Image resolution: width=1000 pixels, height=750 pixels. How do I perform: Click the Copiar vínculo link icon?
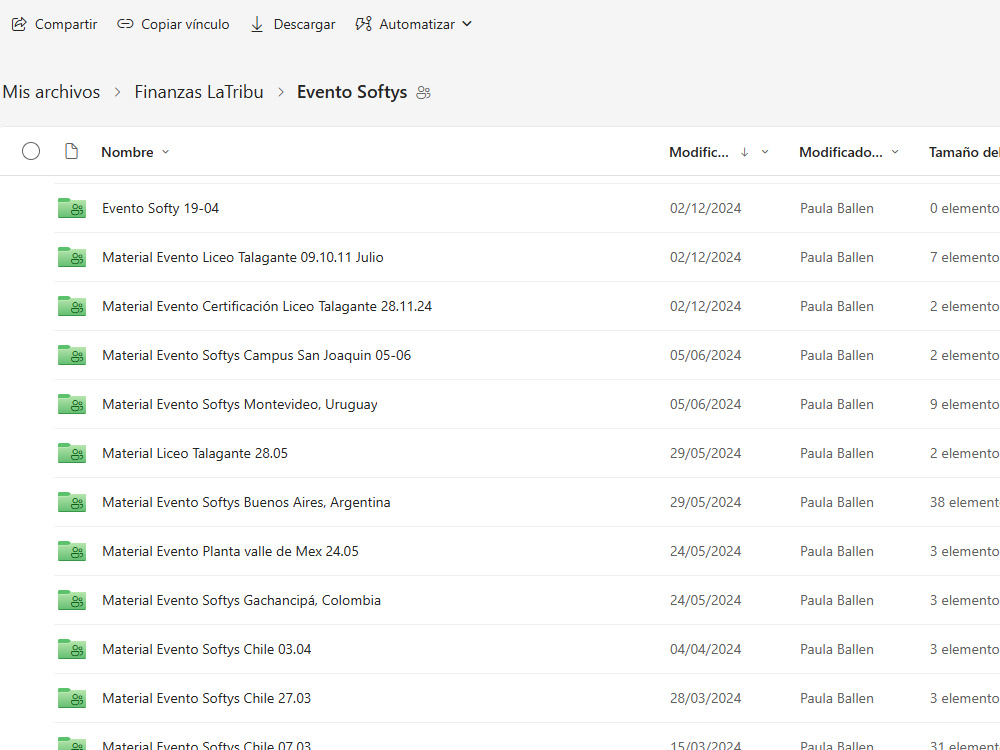click(x=125, y=24)
